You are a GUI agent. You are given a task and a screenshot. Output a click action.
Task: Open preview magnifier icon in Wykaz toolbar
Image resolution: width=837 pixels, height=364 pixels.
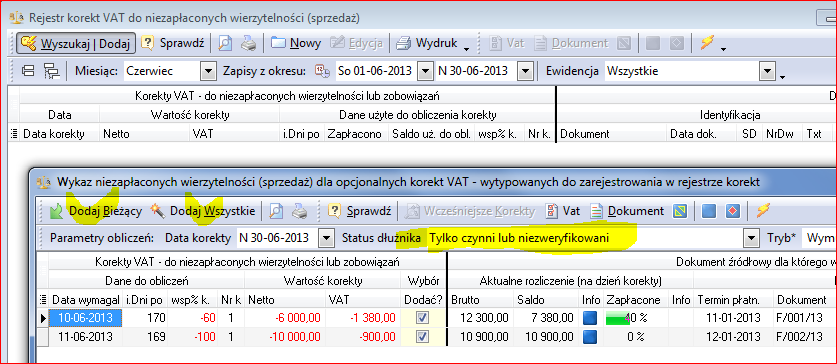pos(275,211)
